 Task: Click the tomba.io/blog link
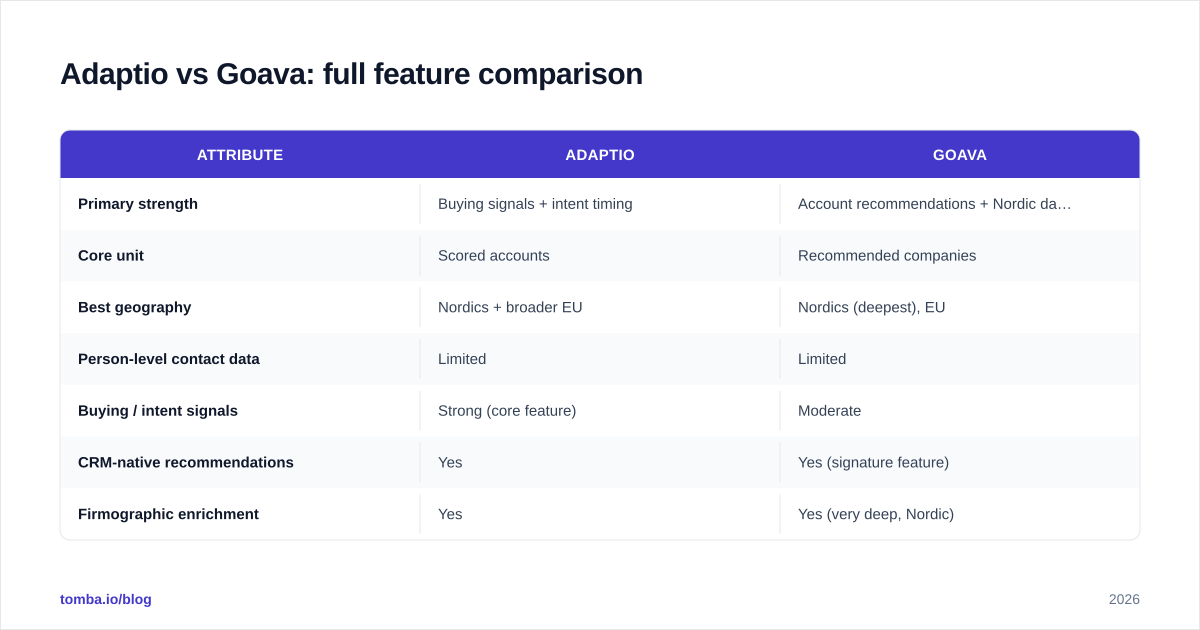[106, 599]
